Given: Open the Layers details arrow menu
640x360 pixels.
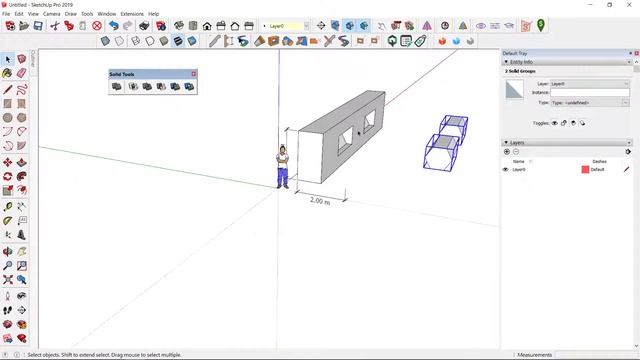Looking at the screenshot, I should [x=628, y=152].
